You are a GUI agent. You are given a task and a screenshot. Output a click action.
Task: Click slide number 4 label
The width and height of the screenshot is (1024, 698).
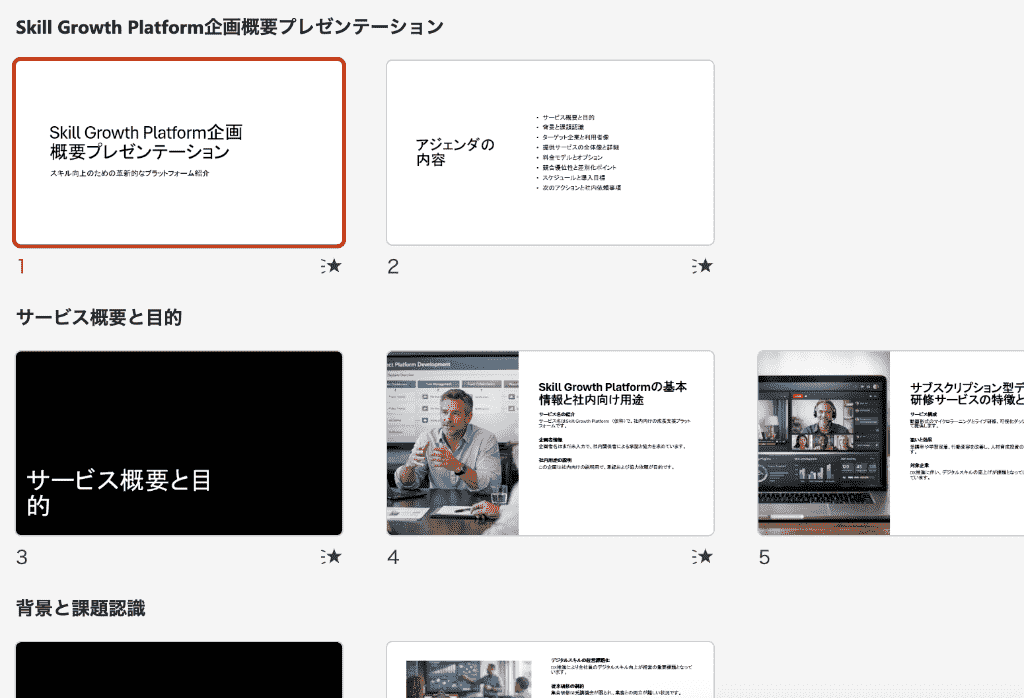point(393,558)
